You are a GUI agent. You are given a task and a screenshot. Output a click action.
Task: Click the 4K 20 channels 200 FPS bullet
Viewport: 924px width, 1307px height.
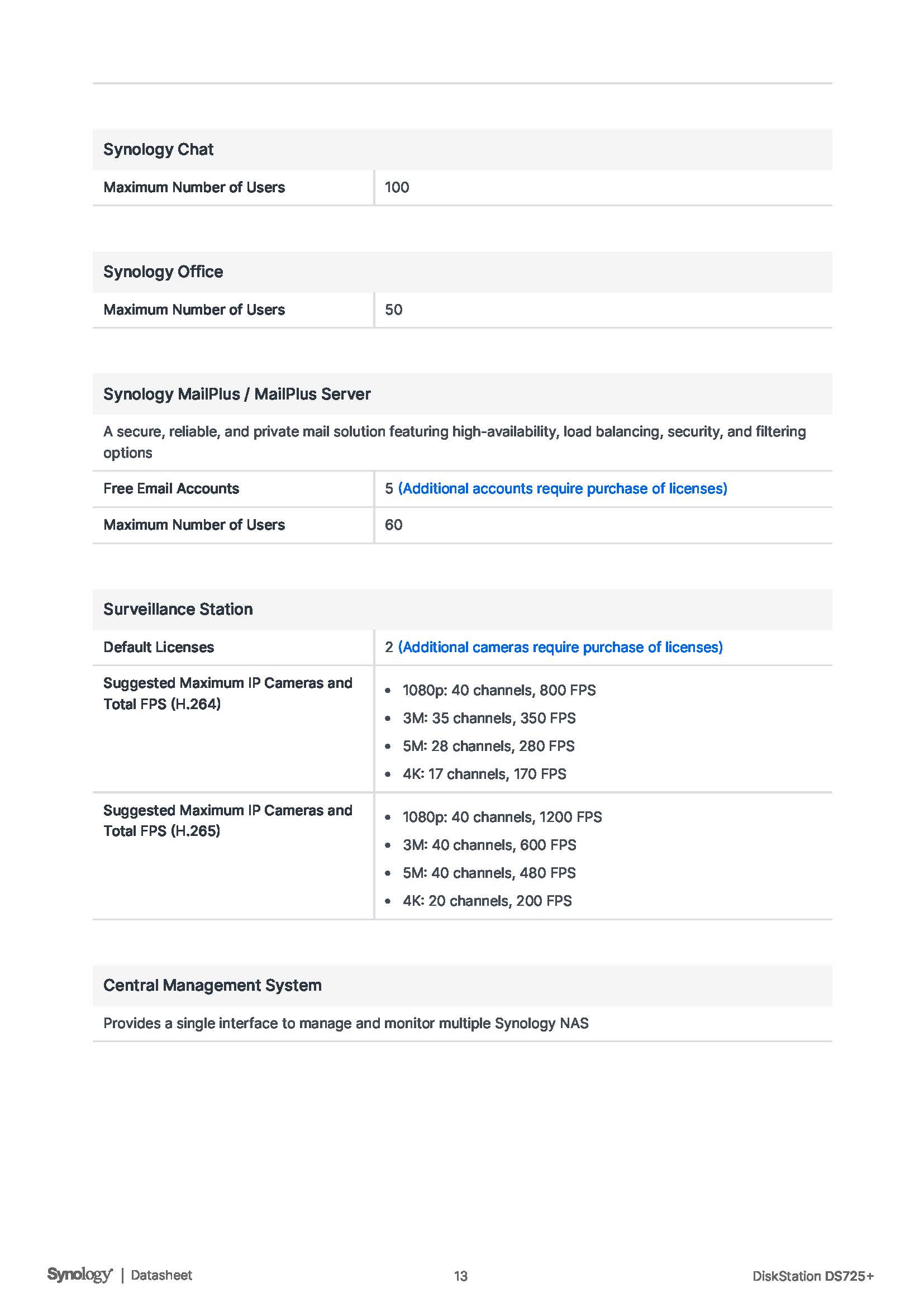pos(487,901)
